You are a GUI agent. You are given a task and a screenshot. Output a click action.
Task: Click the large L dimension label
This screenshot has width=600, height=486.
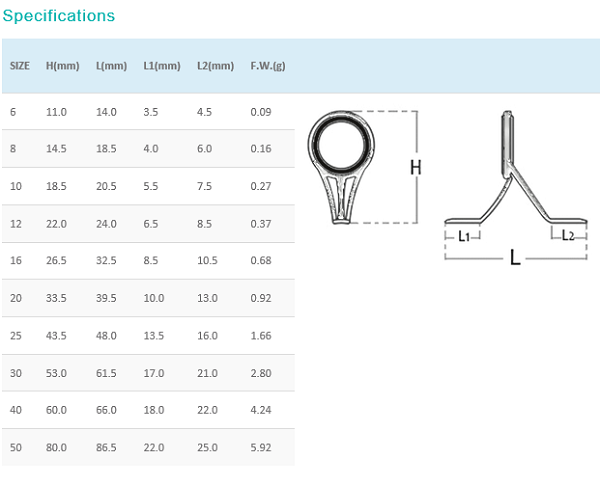point(515,257)
